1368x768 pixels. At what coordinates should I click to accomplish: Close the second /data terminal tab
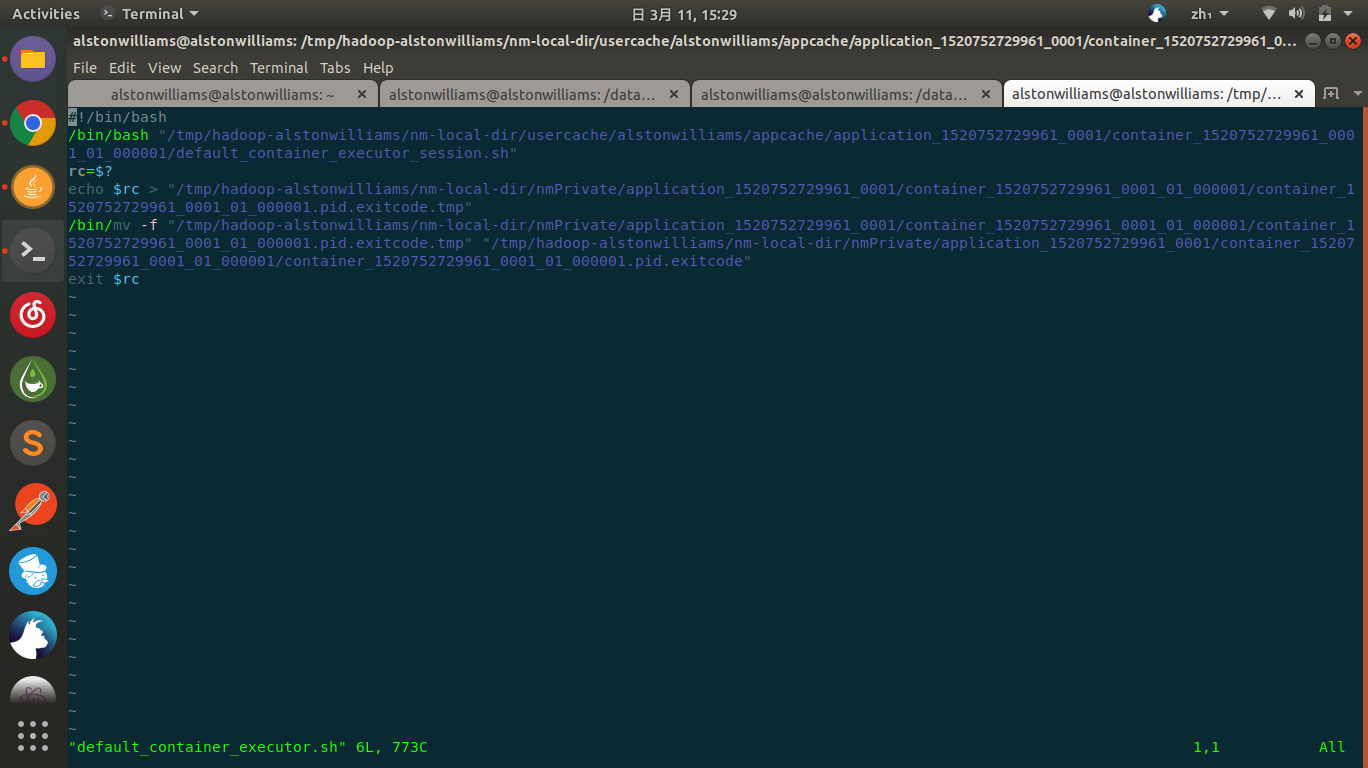(985, 92)
